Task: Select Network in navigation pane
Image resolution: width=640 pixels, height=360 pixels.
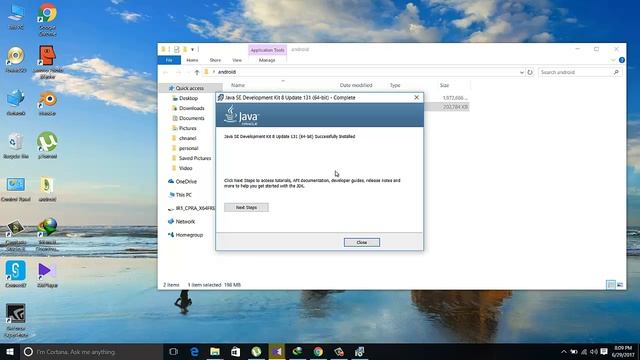Action: click(185, 222)
